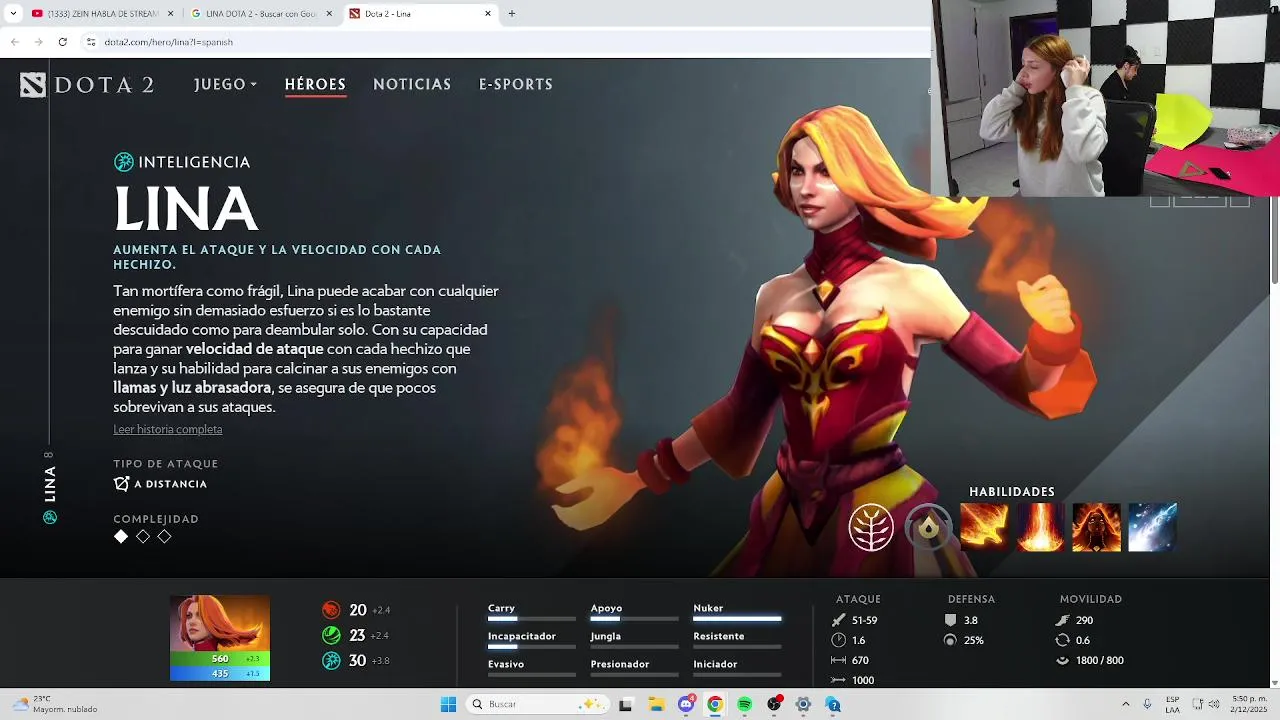
Task: Switch to the LINA DOTA 2 Google search tab
Action: click(260, 14)
